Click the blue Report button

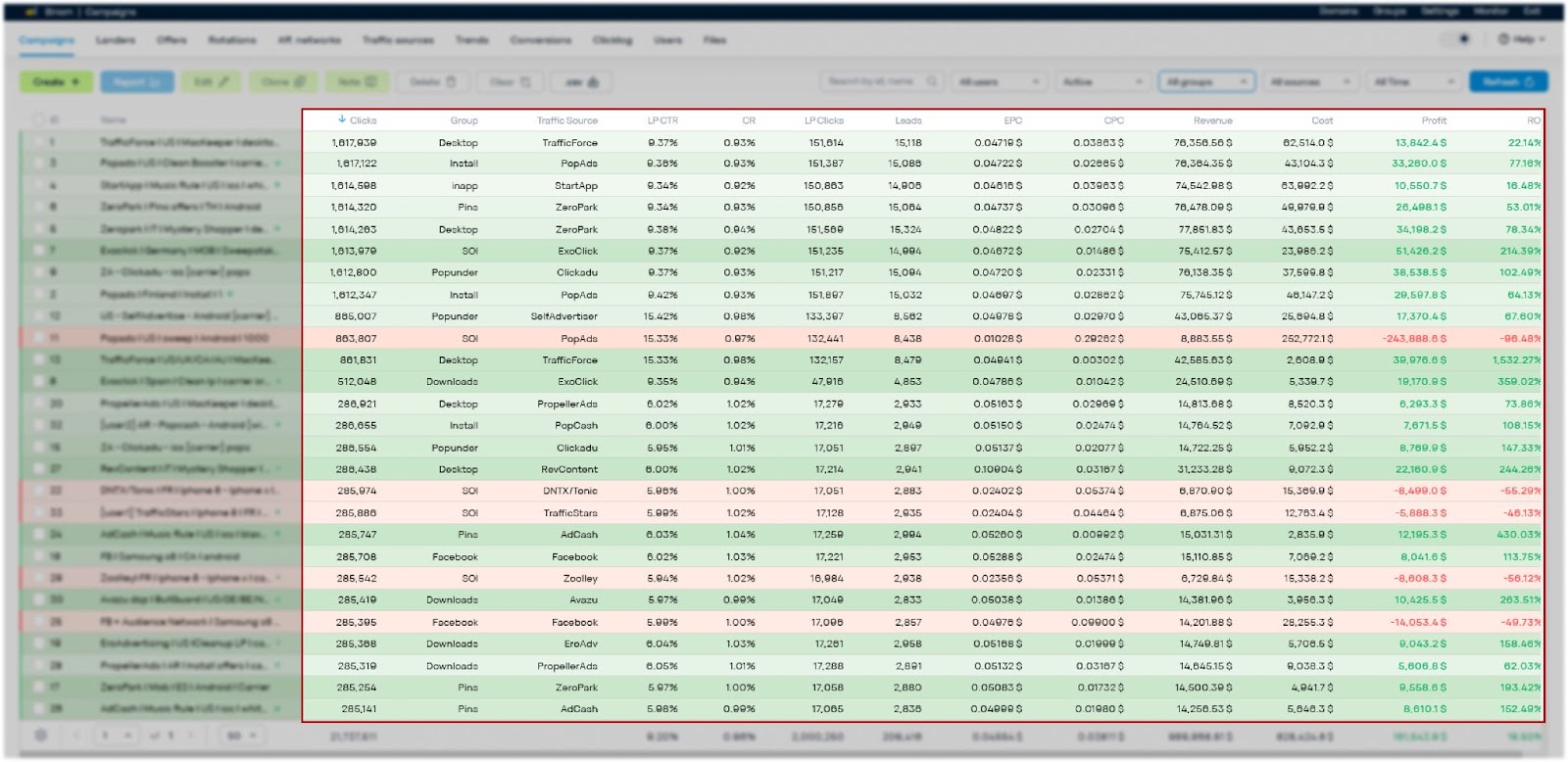pyautogui.click(x=137, y=82)
